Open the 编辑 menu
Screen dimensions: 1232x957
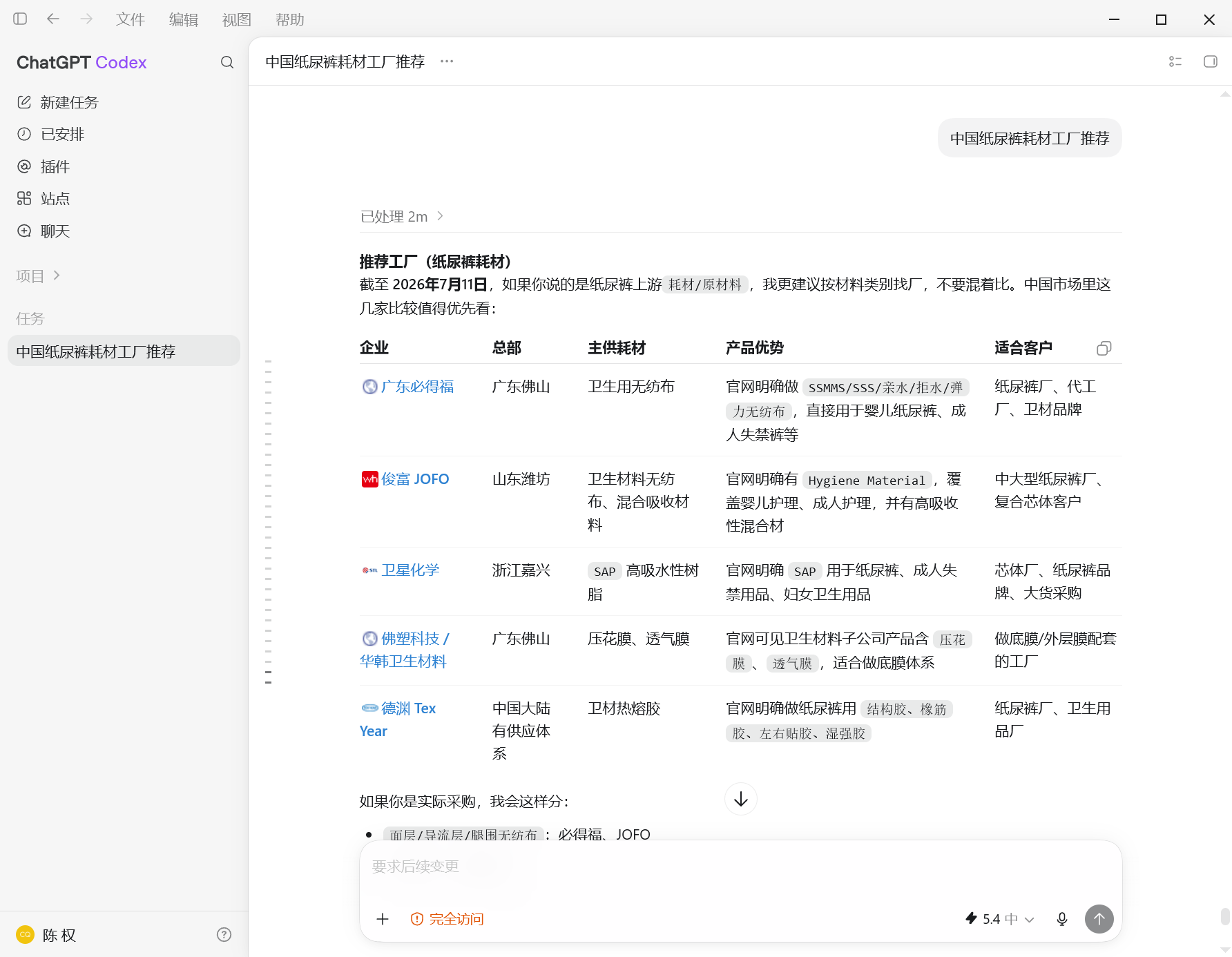click(x=184, y=19)
